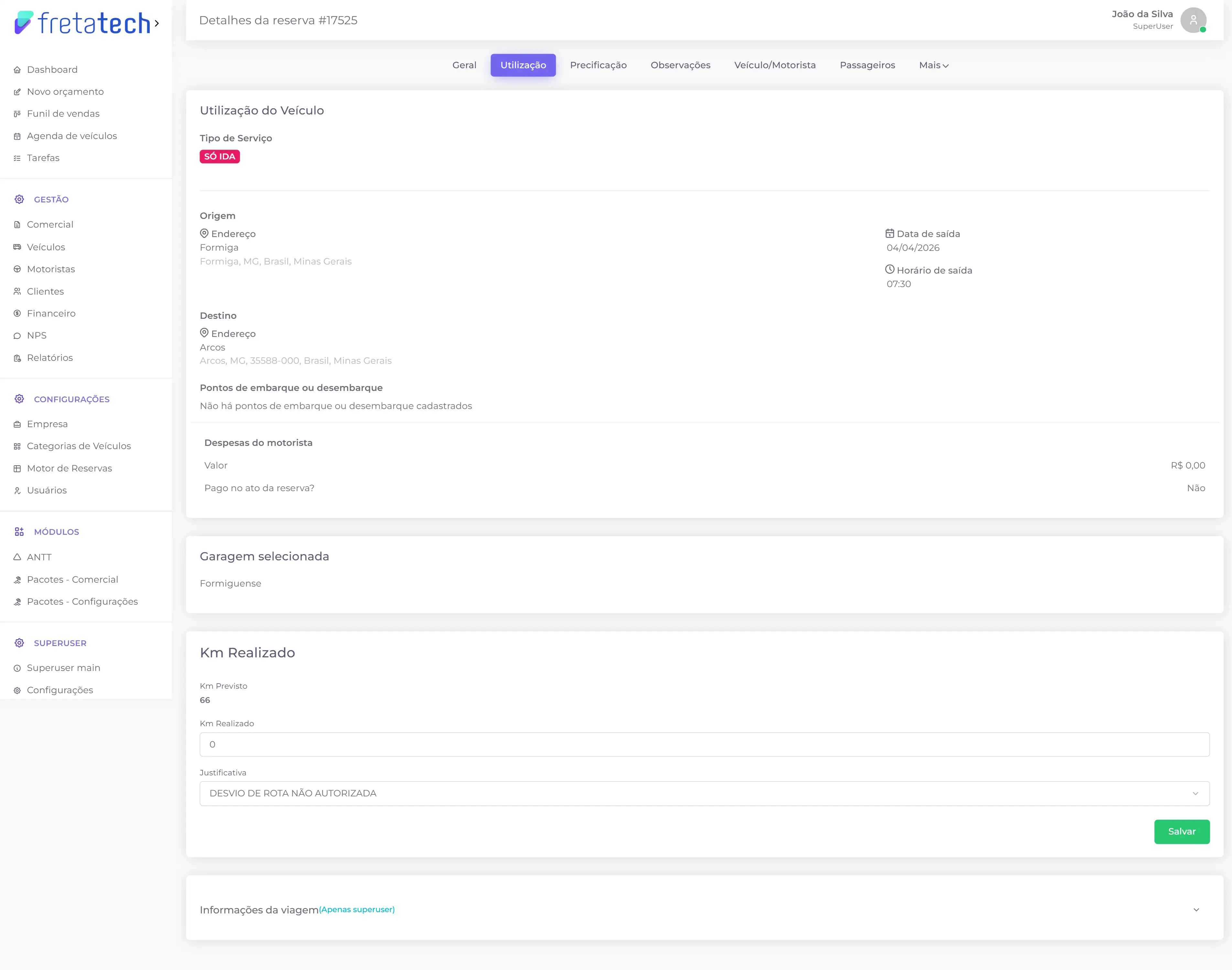Click the João da Silva avatar

coord(1193,20)
